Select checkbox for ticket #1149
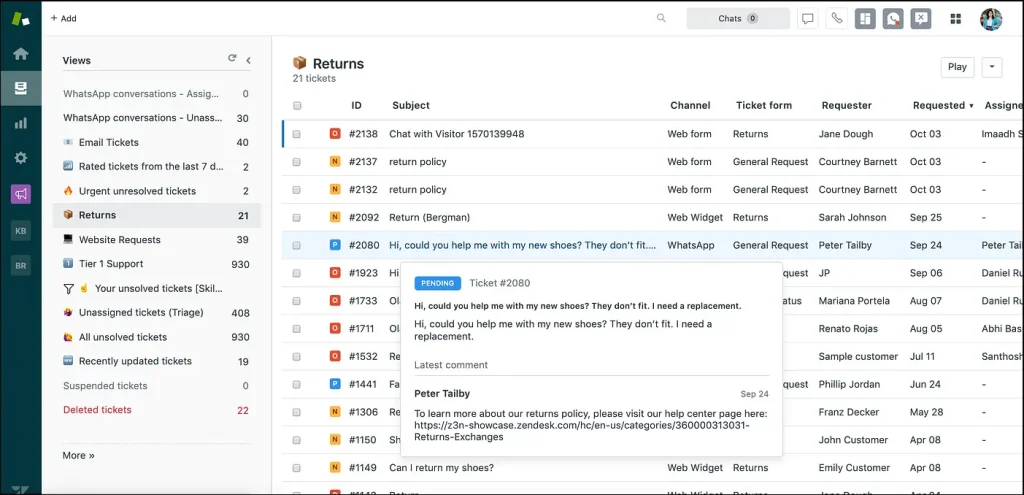The height and width of the screenshot is (495, 1024). tap(296, 468)
